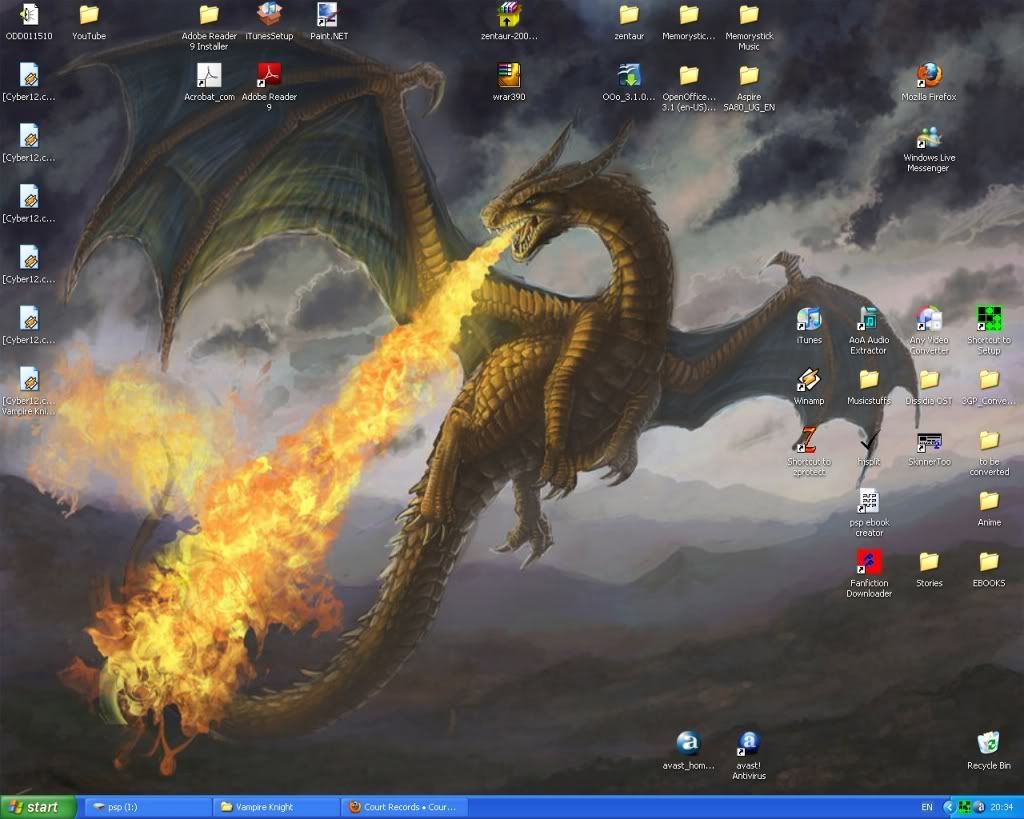This screenshot has width=1024, height=819.
Task: Click the 20:34 taskbar clock
Action: (x=1001, y=807)
